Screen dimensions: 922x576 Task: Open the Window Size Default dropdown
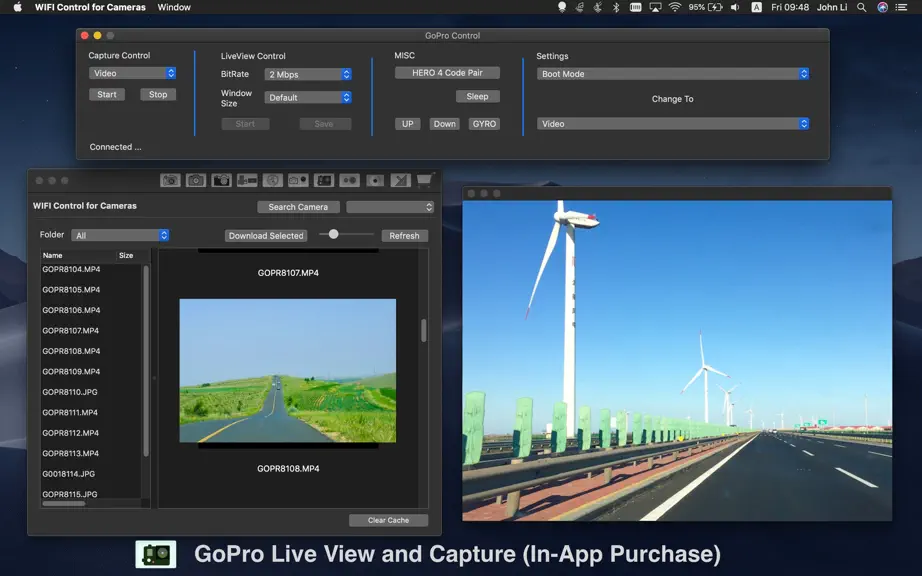tap(308, 97)
